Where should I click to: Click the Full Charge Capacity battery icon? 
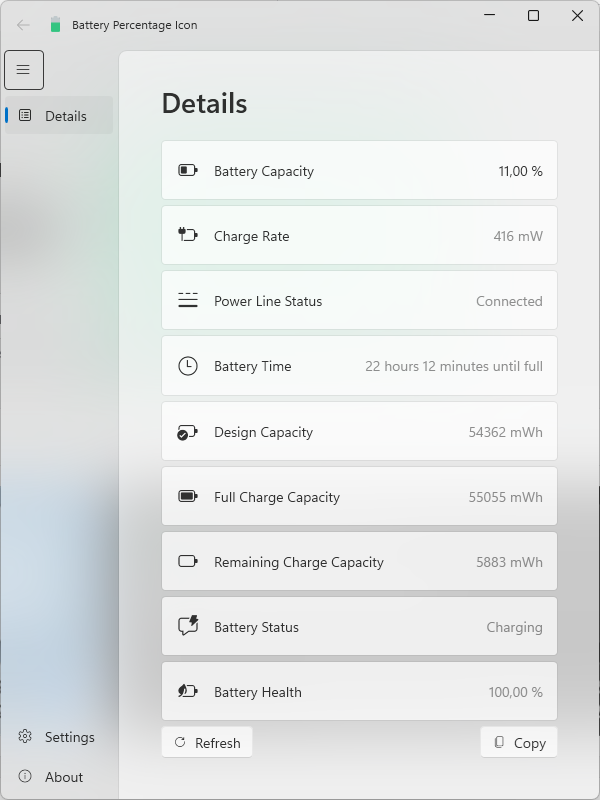click(188, 496)
